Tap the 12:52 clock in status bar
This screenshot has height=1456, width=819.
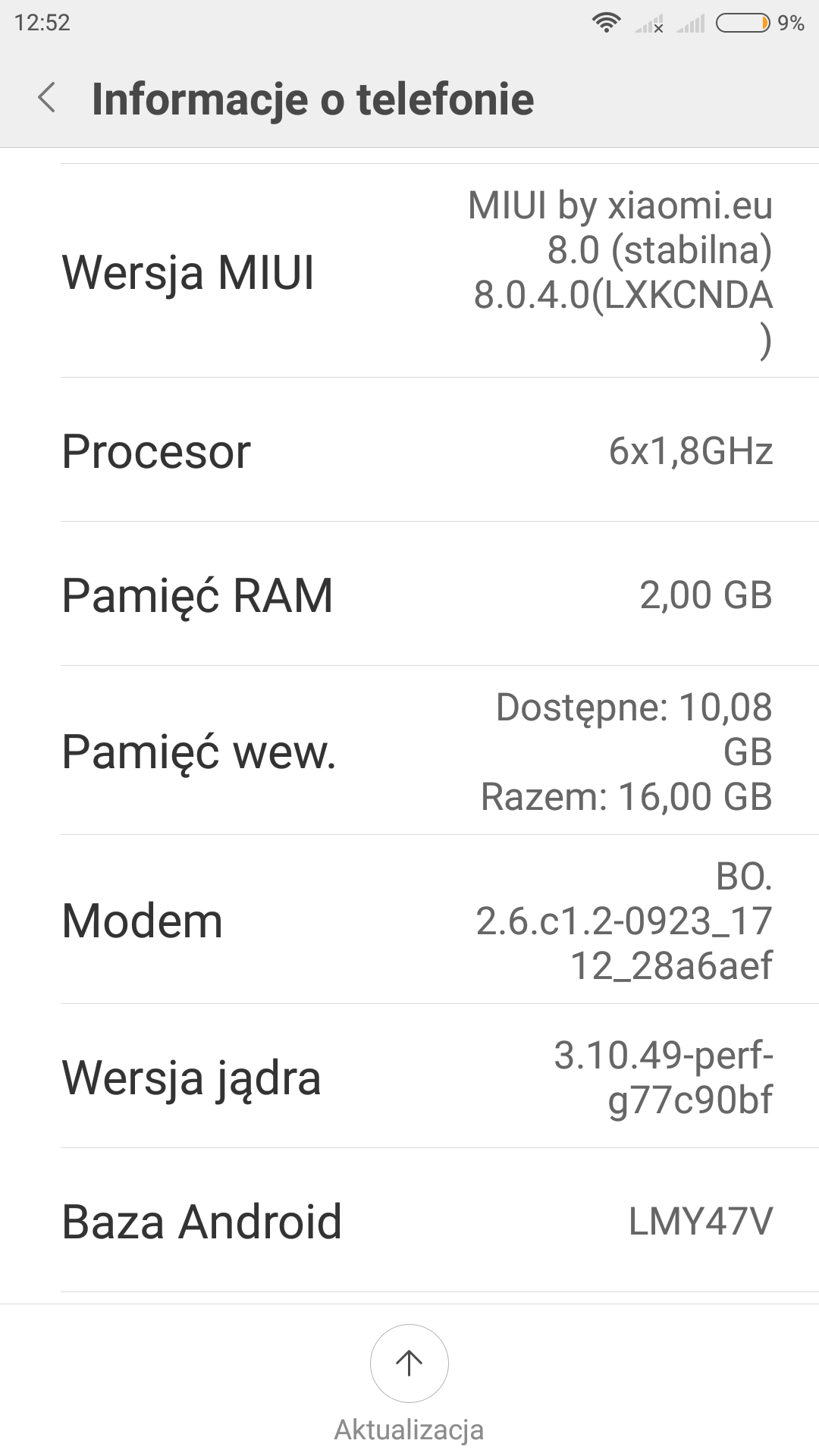point(42,23)
